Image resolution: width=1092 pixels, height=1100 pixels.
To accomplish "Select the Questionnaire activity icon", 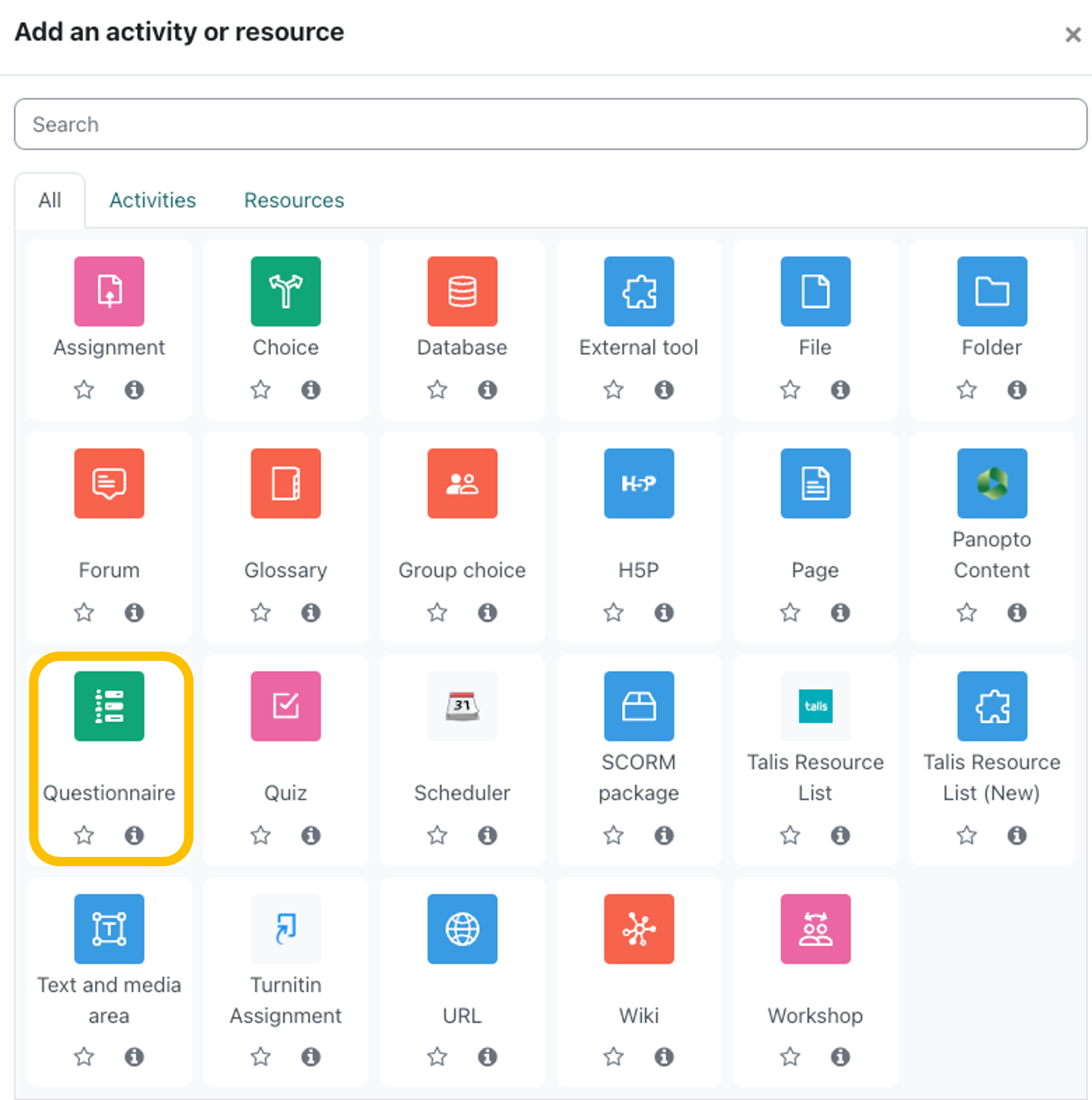I will point(109,706).
